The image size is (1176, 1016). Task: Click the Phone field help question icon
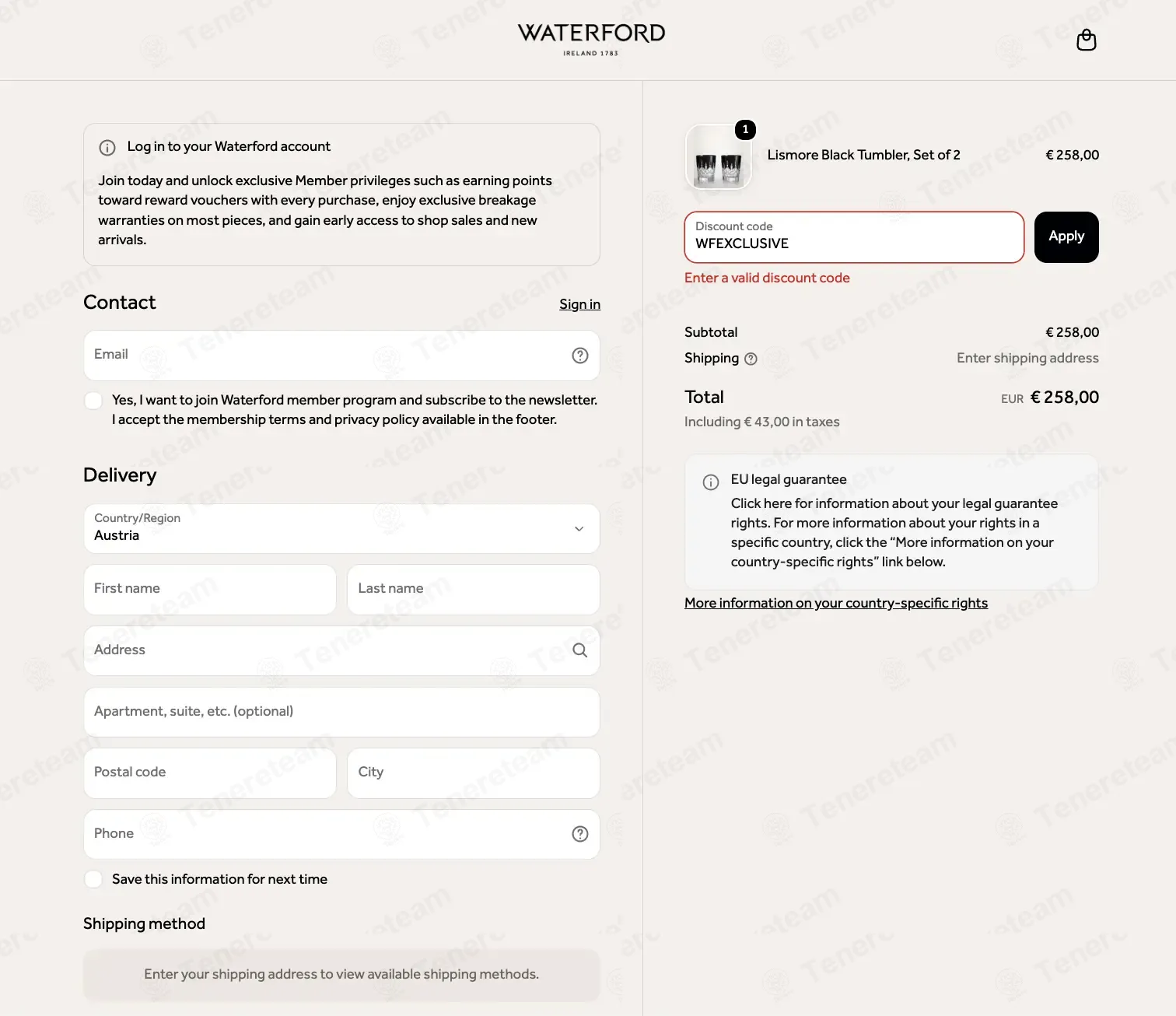pos(580,834)
